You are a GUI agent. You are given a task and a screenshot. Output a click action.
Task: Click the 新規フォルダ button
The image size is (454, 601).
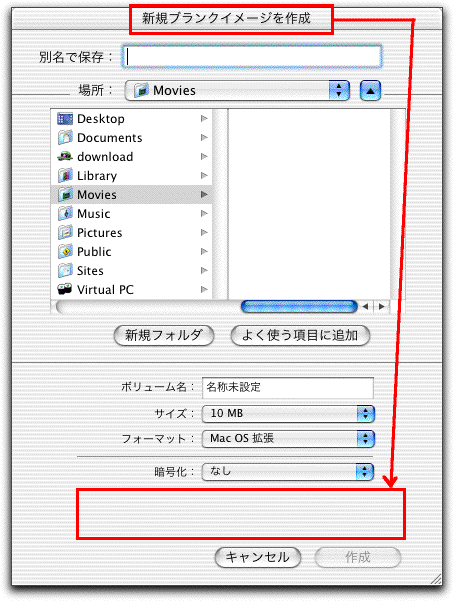164,335
